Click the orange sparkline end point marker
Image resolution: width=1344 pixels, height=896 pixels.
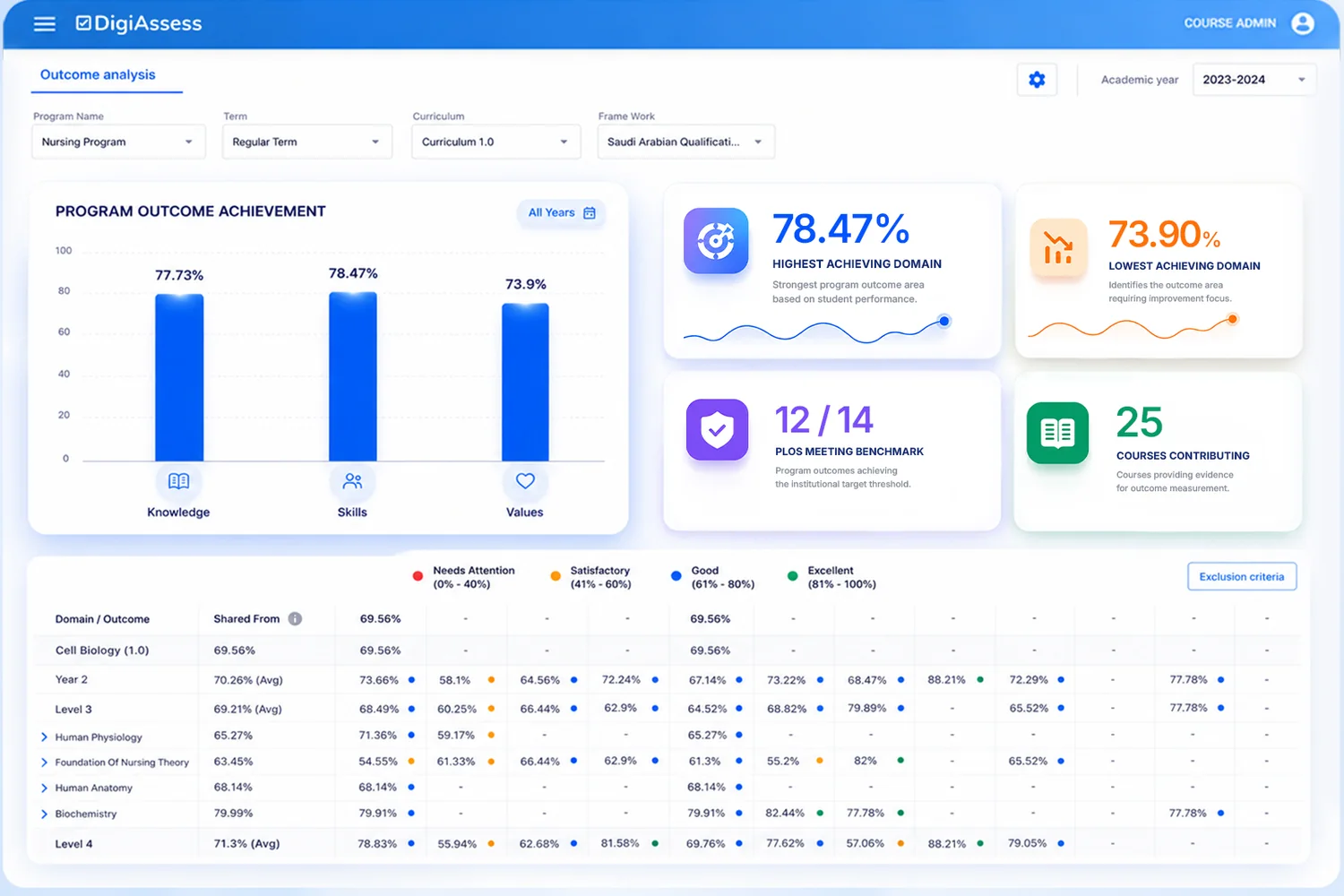click(x=1233, y=319)
